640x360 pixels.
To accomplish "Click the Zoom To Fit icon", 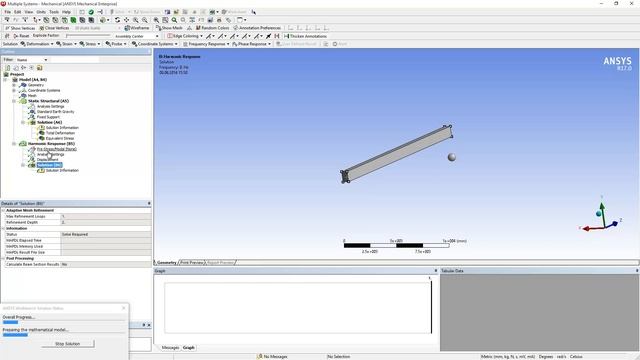I will [x=165, y=20].
